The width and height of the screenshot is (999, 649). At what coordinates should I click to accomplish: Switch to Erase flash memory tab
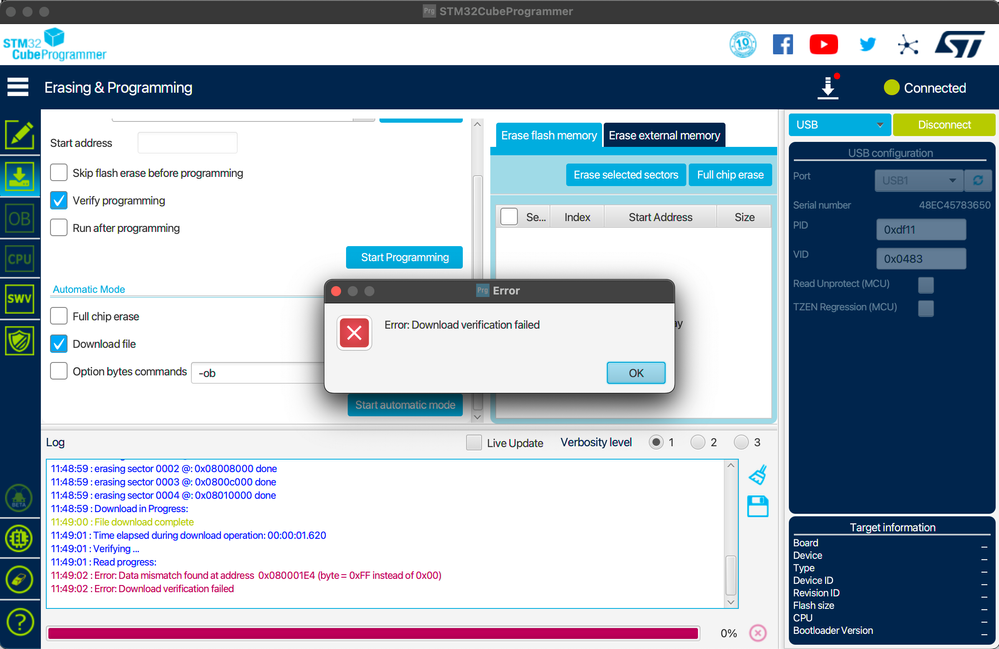pyautogui.click(x=549, y=135)
